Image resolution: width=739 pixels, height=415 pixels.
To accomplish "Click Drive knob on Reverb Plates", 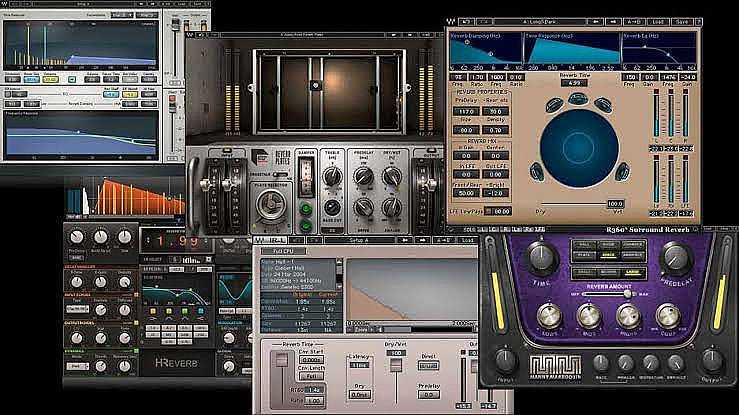I will coord(363,207).
